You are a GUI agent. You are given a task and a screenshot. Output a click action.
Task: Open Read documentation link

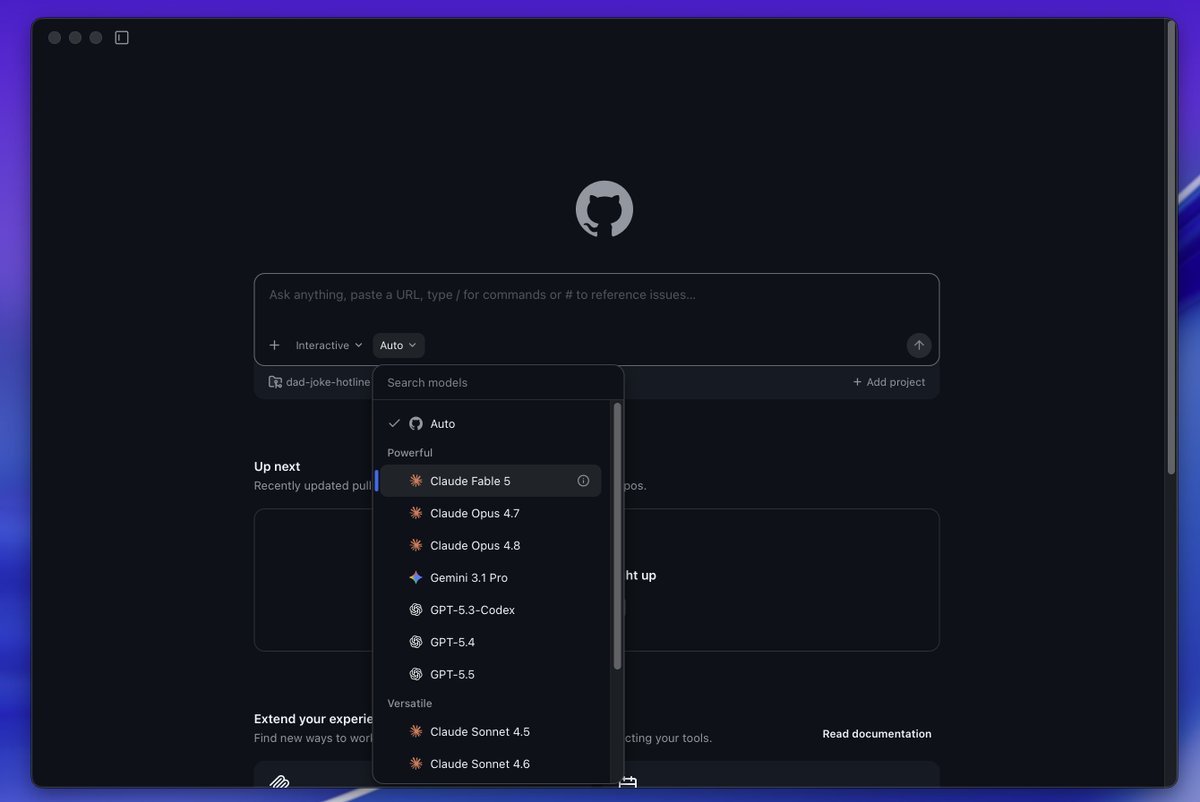pos(877,734)
